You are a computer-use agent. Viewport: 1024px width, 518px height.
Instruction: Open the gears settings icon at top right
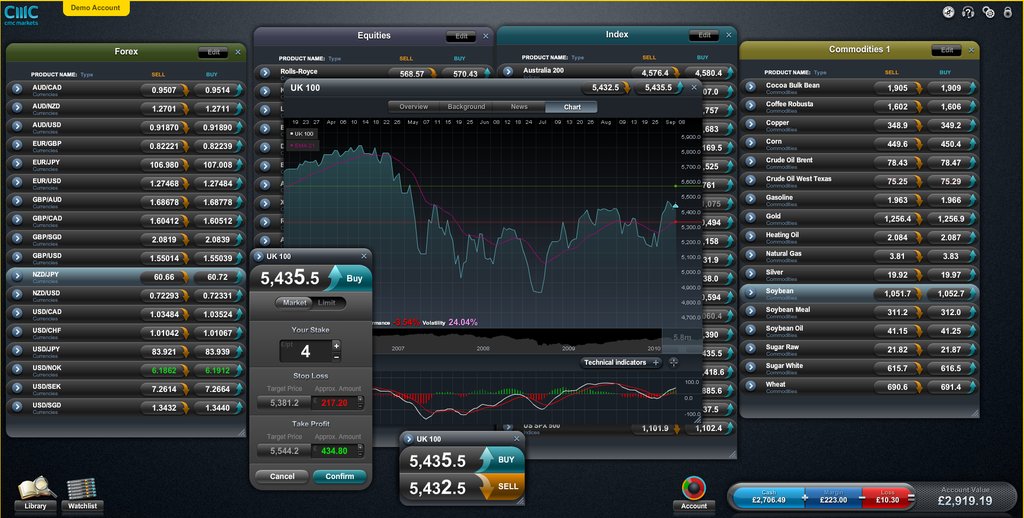point(988,12)
